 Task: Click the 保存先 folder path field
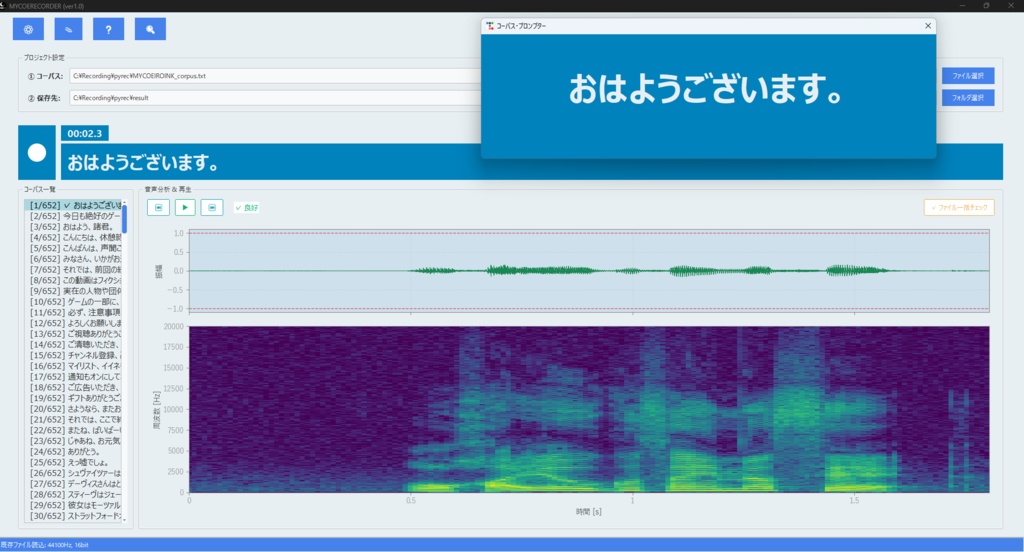click(274, 98)
